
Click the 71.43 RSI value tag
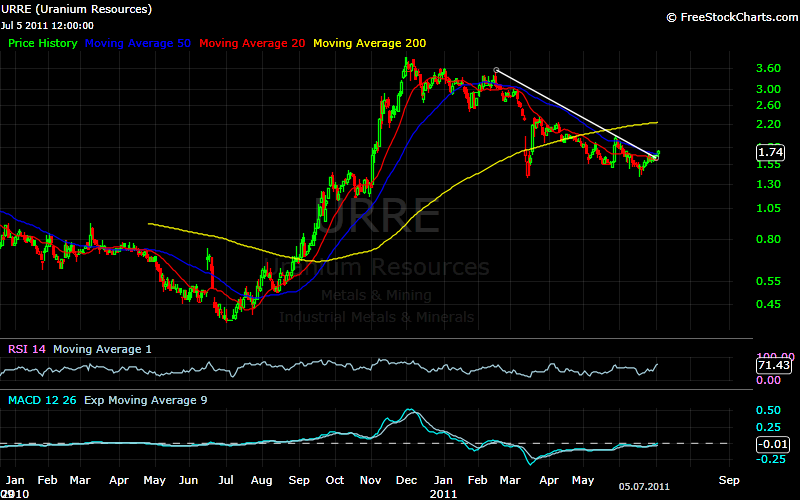(771, 366)
